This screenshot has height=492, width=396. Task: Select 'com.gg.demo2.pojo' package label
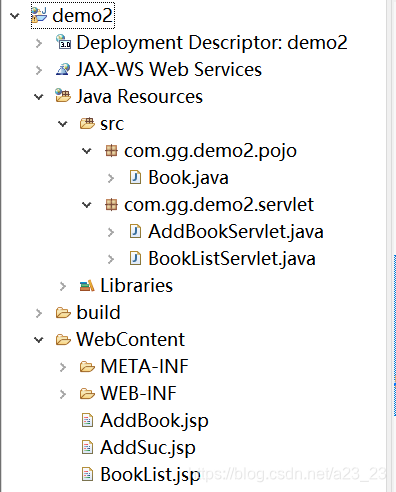tap(210, 151)
